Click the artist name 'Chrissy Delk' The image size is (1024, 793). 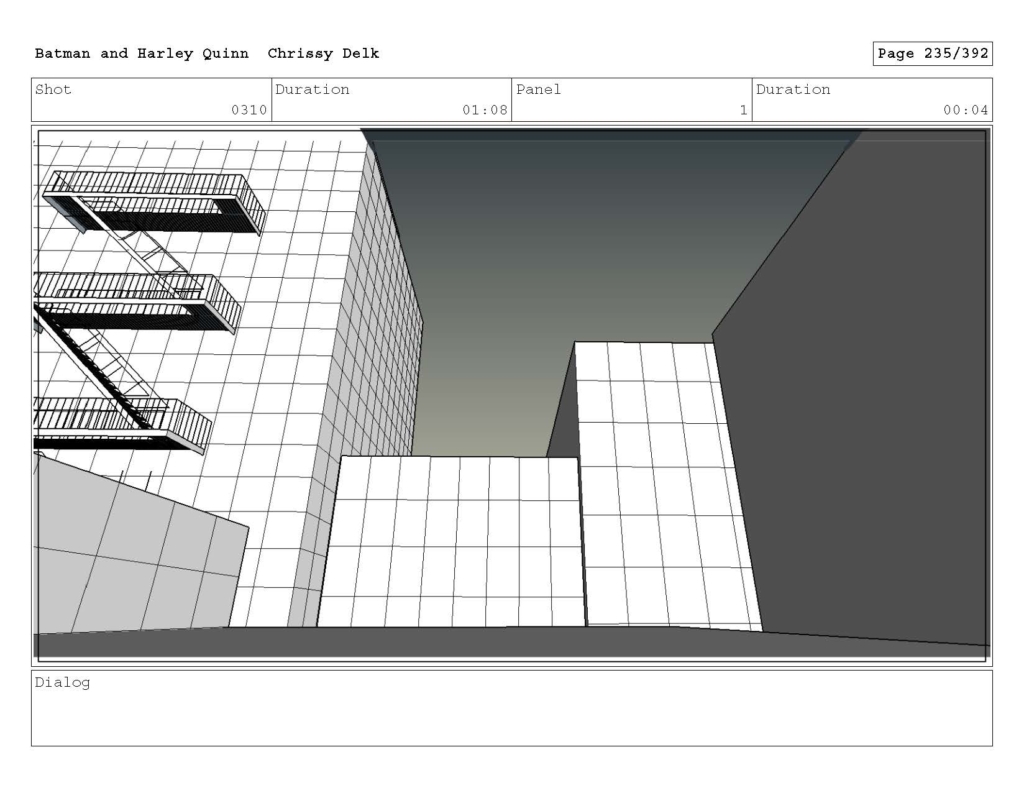(323, 54)
